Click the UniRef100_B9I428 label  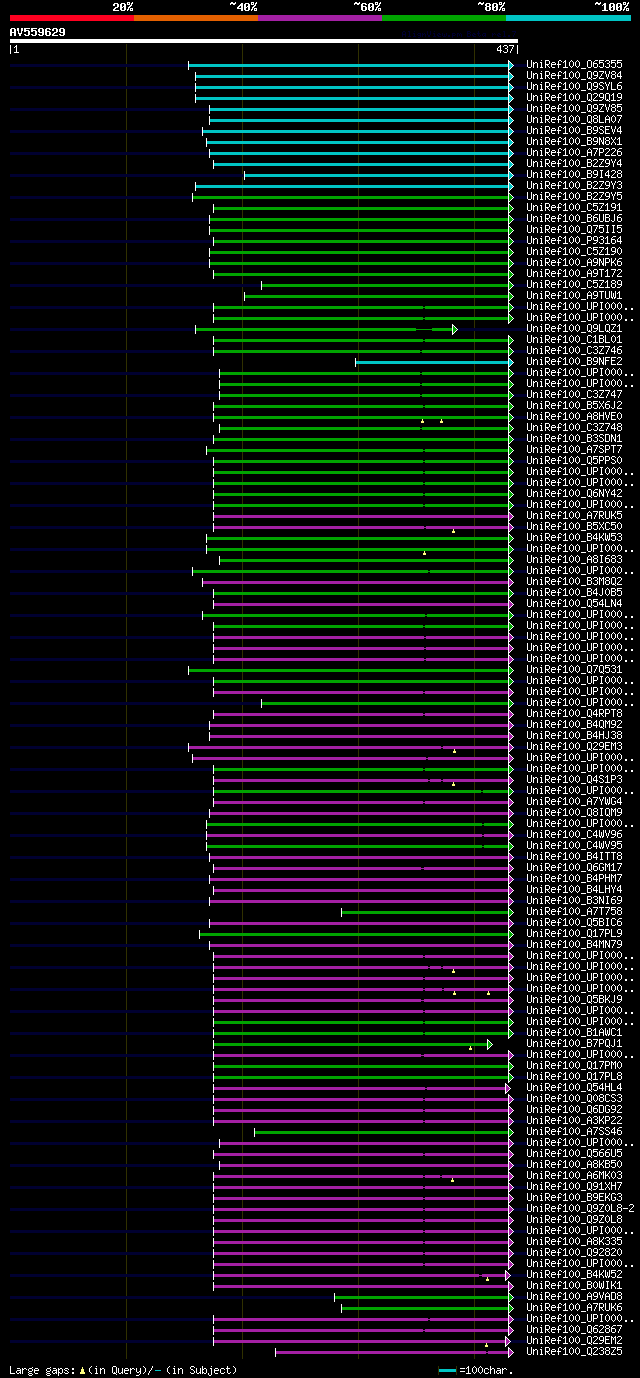[574, 175]
